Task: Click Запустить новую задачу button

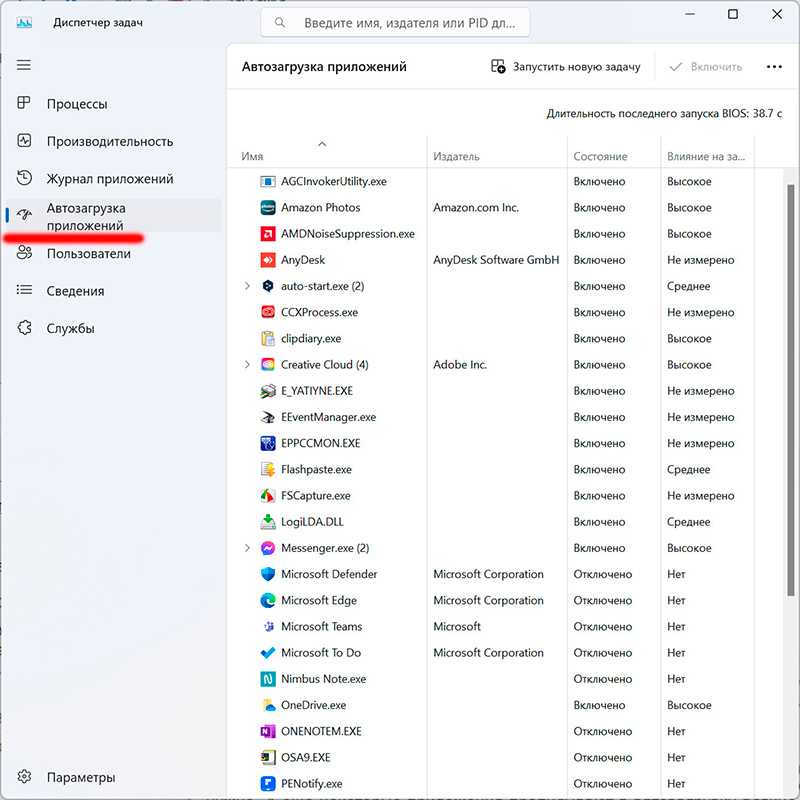Action: pyautogui.click(x=565, y=67)
